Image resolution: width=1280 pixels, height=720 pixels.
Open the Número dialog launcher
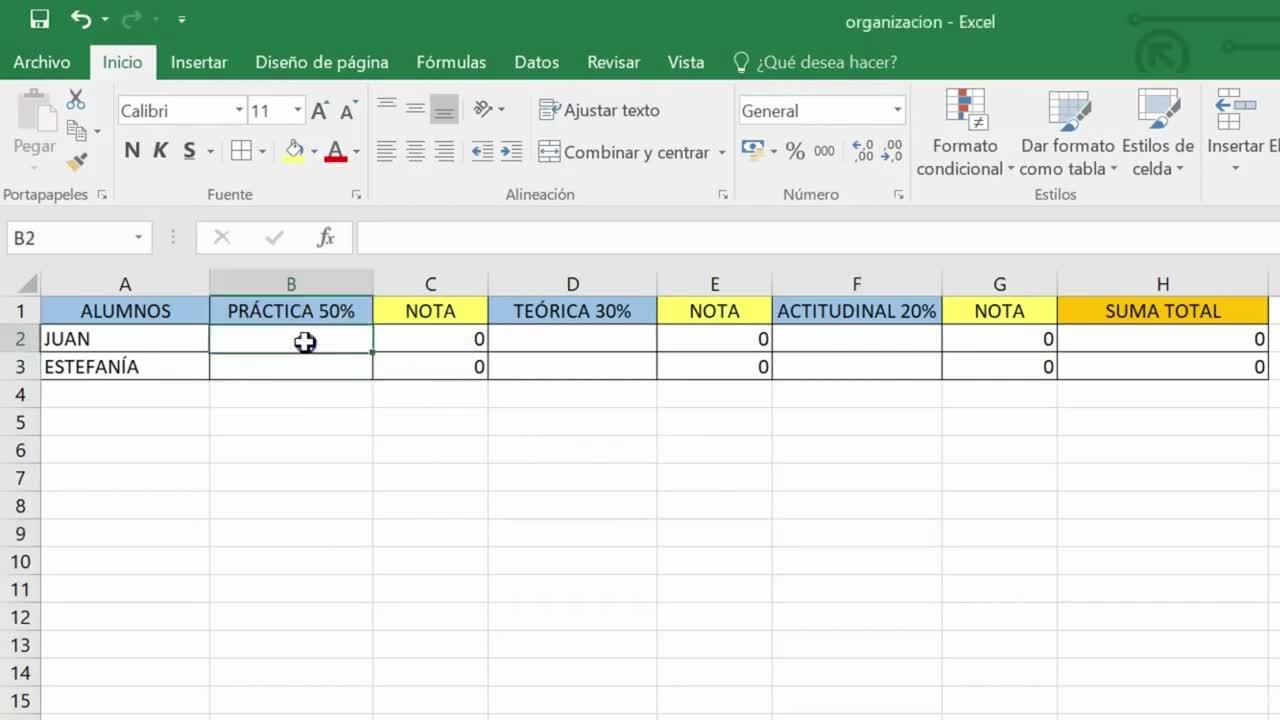(x=897, y=195)
